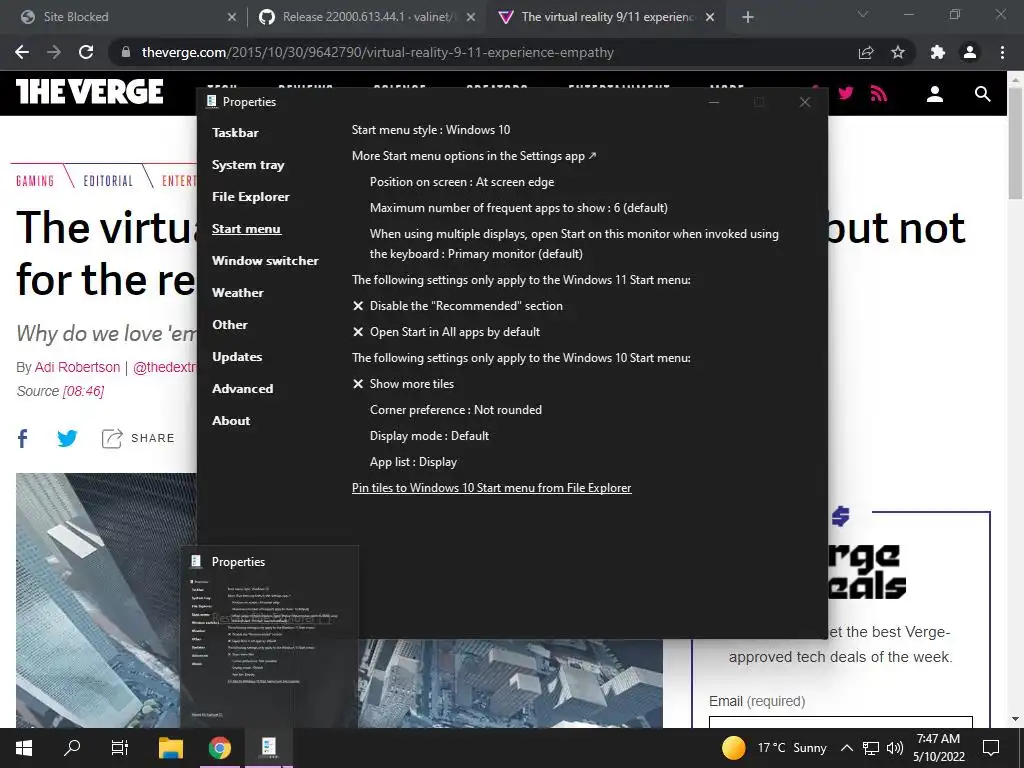Screen dimensions: 1024x768
Task: Click The Verge logo
Action: 89,91
